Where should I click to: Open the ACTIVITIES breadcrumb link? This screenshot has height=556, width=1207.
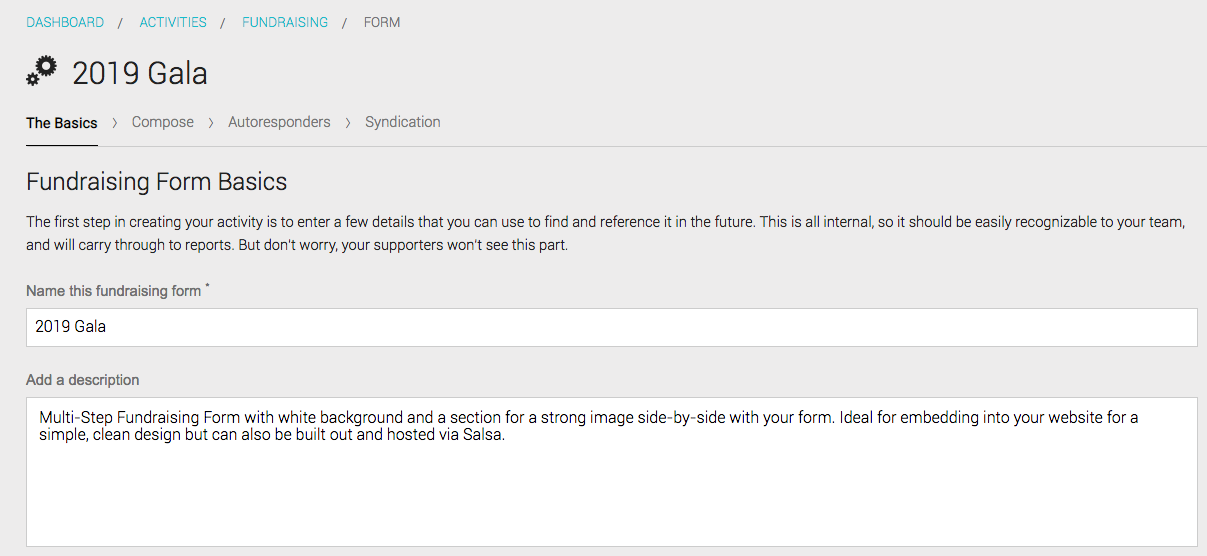(173, 22)
